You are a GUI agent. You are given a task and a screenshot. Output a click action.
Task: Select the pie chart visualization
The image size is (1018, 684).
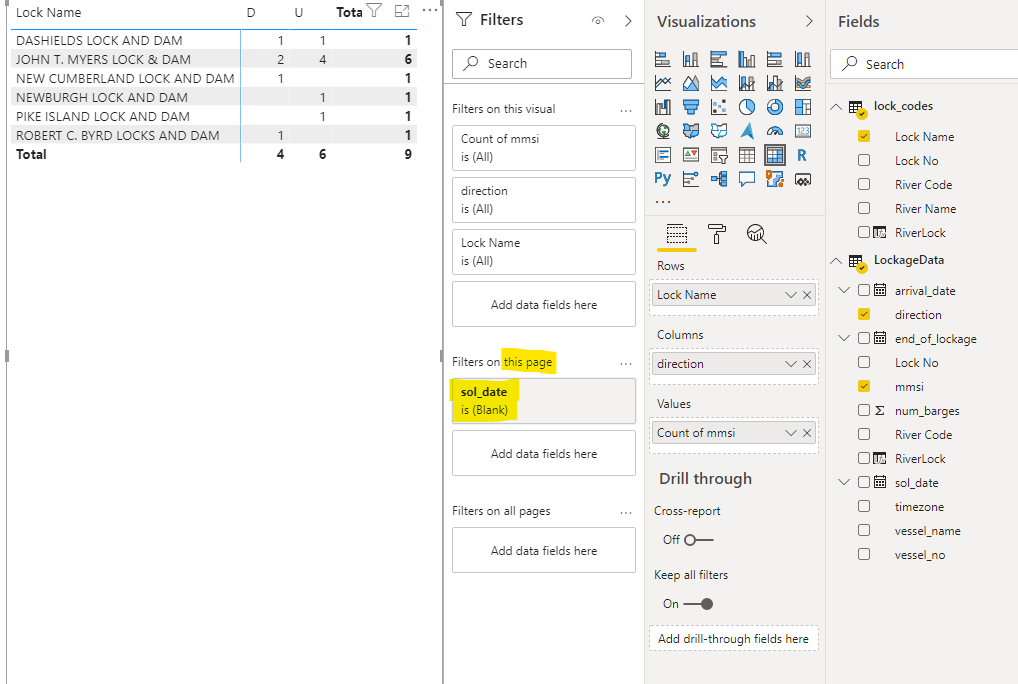click(747, 106)
